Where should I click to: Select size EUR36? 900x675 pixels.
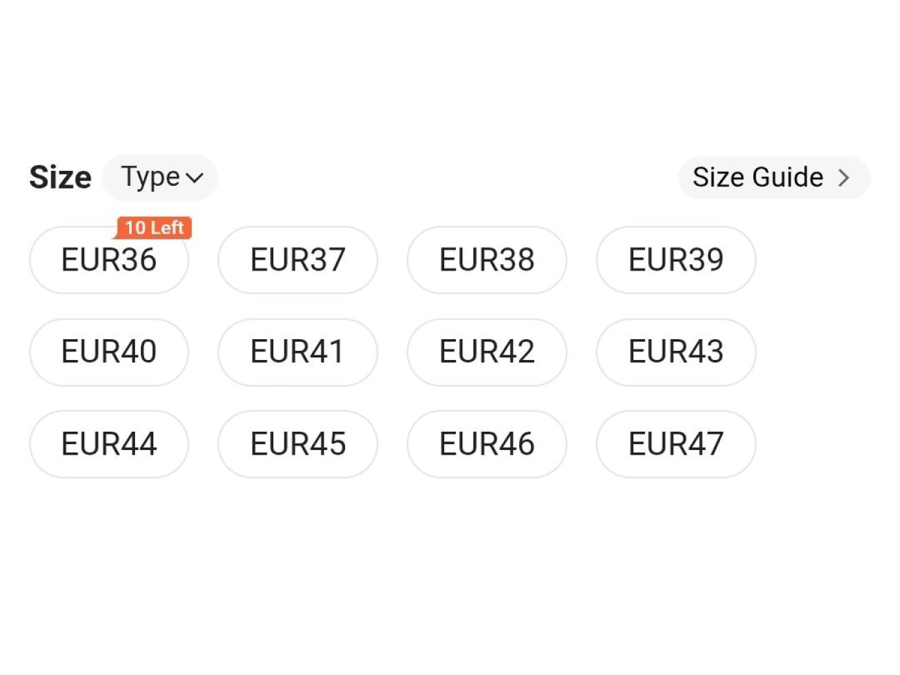[x=109, y=261]
